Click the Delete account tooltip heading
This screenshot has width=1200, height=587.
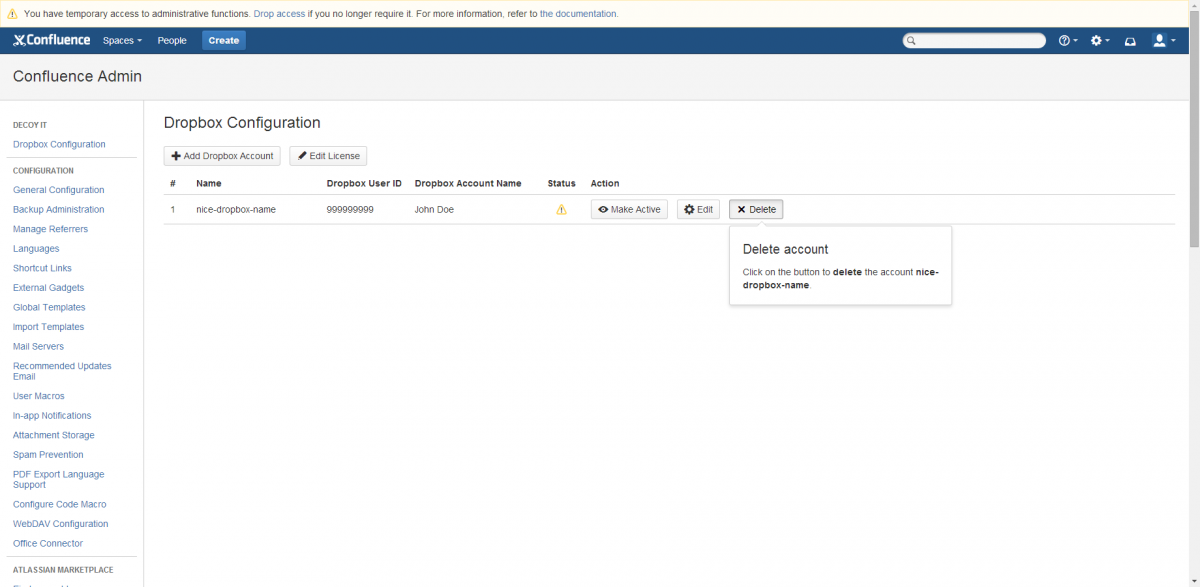point(785,249)
